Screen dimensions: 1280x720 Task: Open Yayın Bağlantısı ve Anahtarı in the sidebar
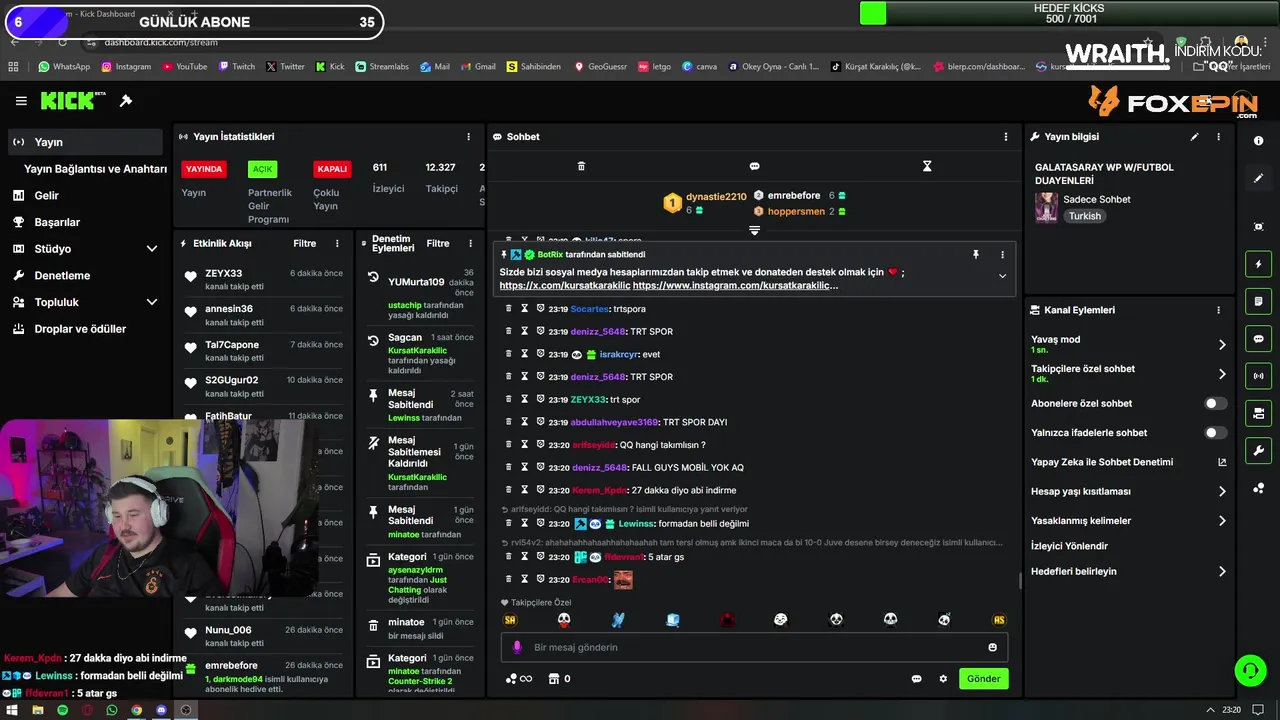95,169
